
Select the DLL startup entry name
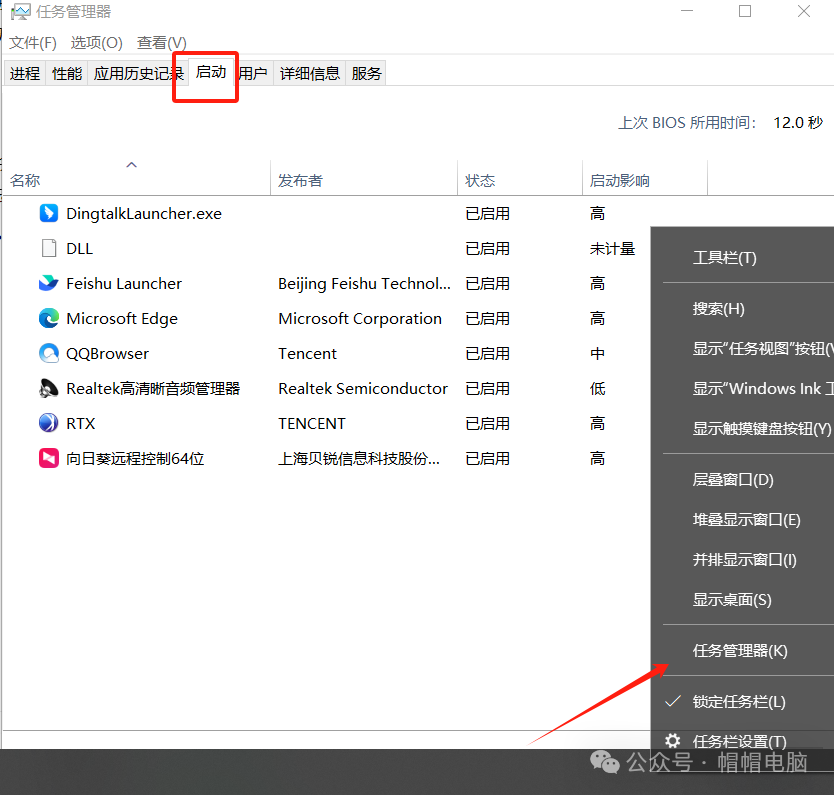pyautogui.click(x=79, y=249)
